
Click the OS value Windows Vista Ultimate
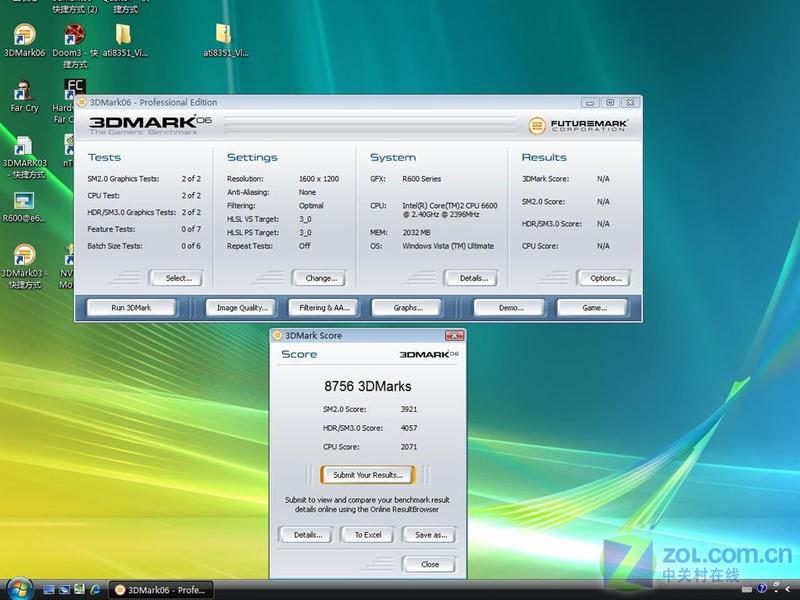(x=448, y=246)
